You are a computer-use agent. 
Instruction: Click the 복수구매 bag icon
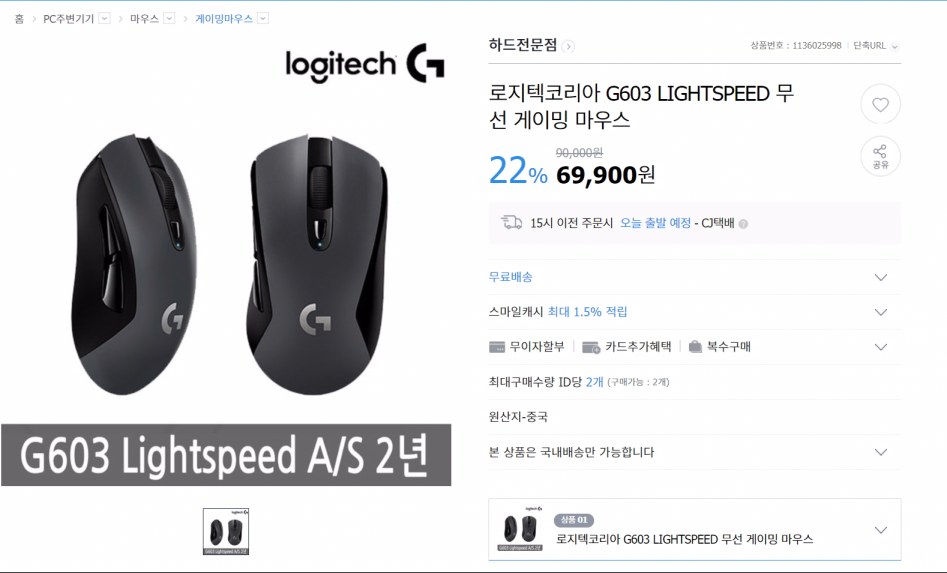point(695,347)
